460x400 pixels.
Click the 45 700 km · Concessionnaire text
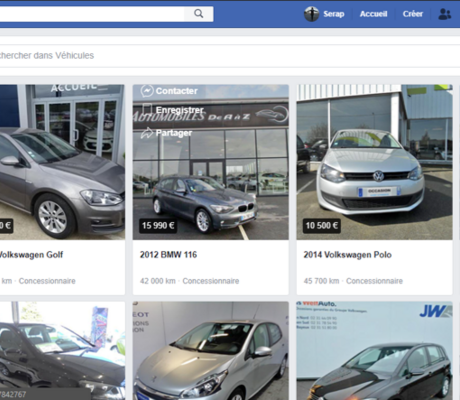tap(353, 281)
